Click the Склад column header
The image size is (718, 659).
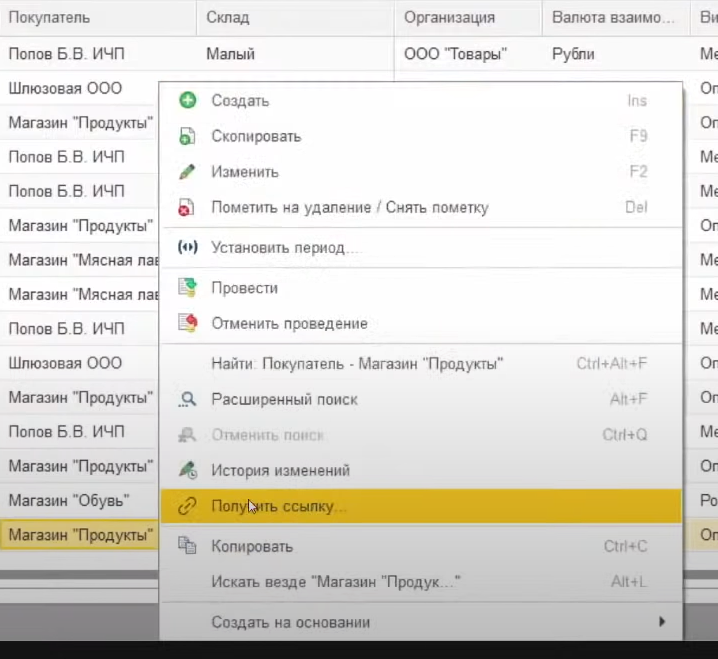pos(295,17)
